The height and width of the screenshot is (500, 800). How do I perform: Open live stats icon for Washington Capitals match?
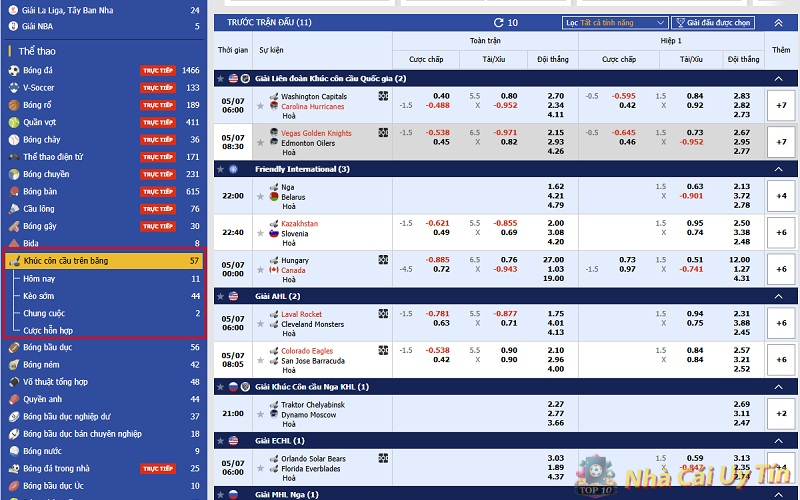coord(383,96)
